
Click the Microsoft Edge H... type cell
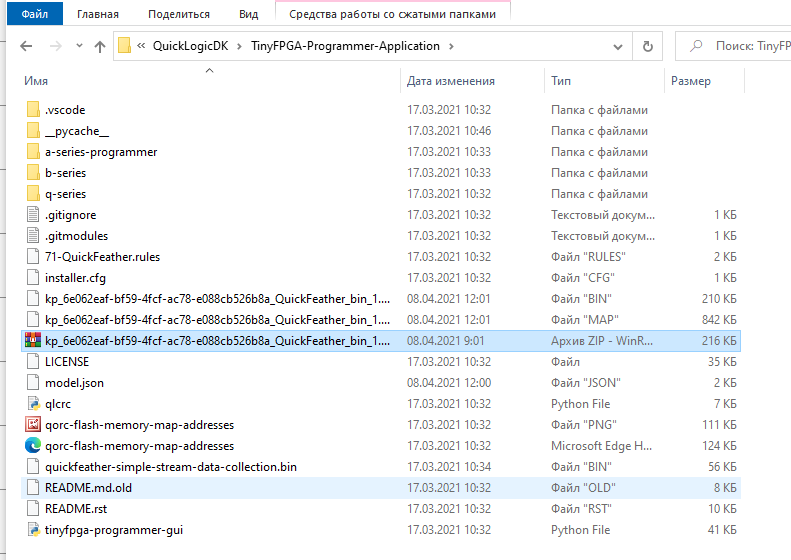[601, 446]
